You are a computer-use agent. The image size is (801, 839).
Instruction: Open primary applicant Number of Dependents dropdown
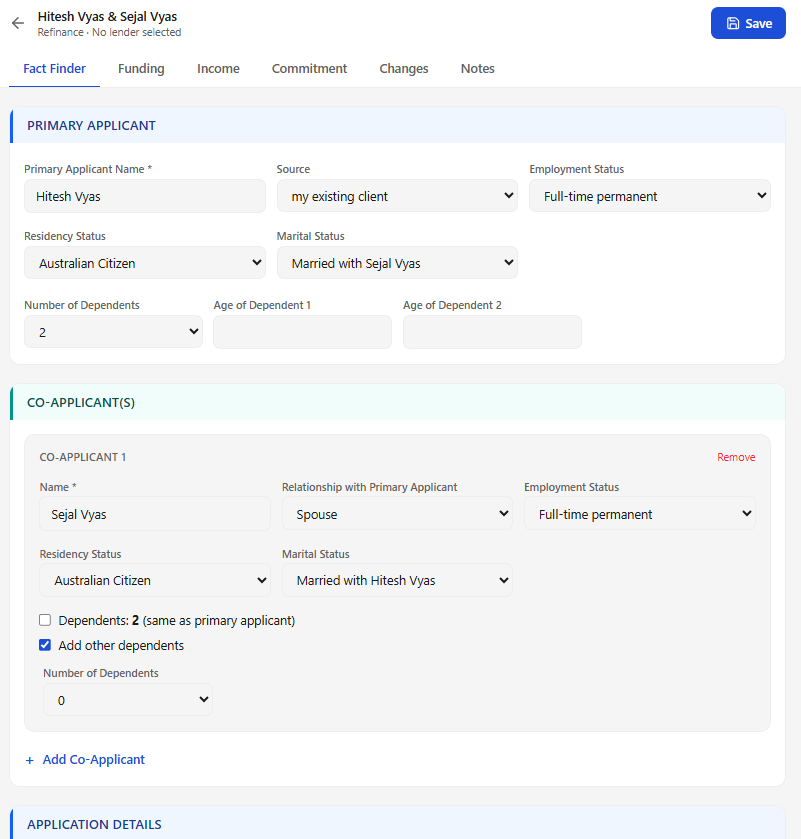pos(113,332)
